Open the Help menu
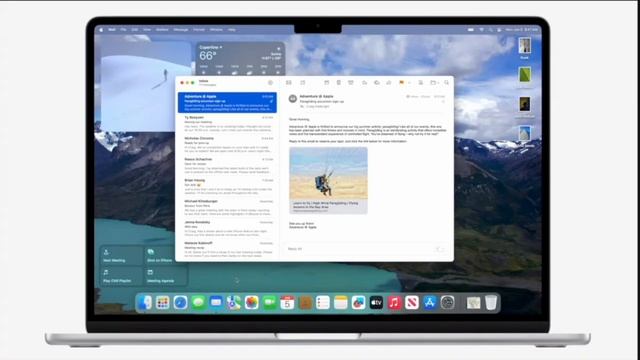 tap(232, 30)
